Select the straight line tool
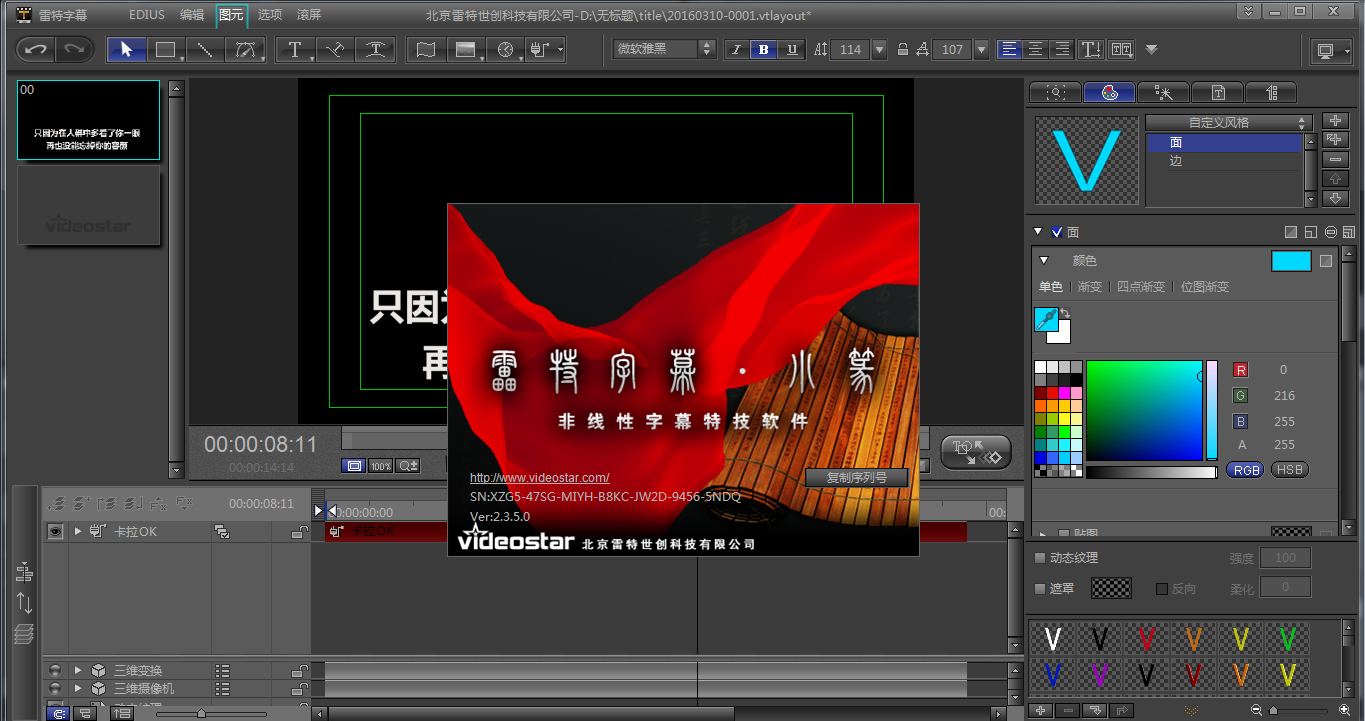This screenshot has height=721, width=1365. pos(204,49)
